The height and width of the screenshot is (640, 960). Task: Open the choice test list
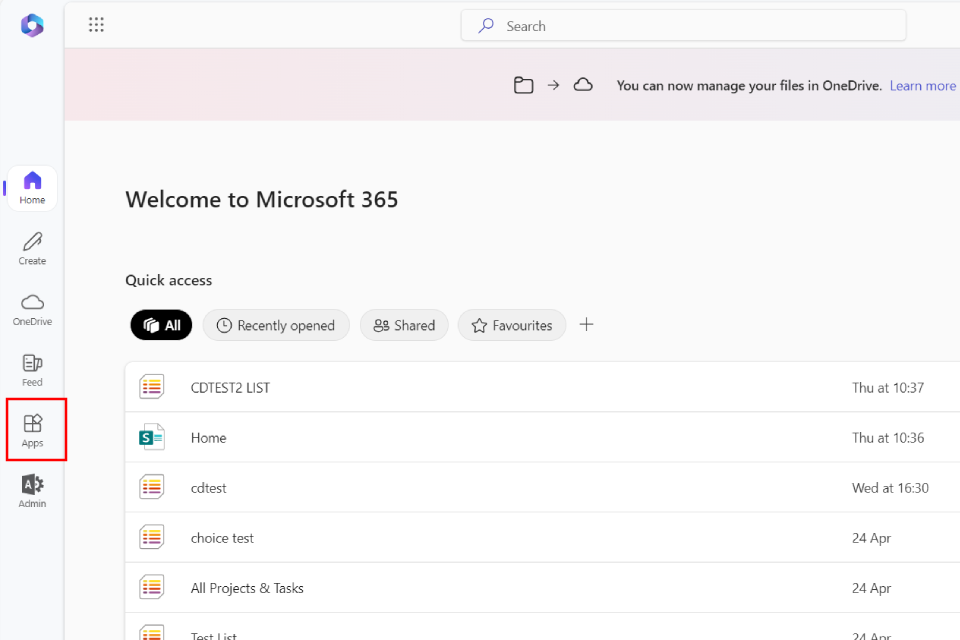click(222, 538)
